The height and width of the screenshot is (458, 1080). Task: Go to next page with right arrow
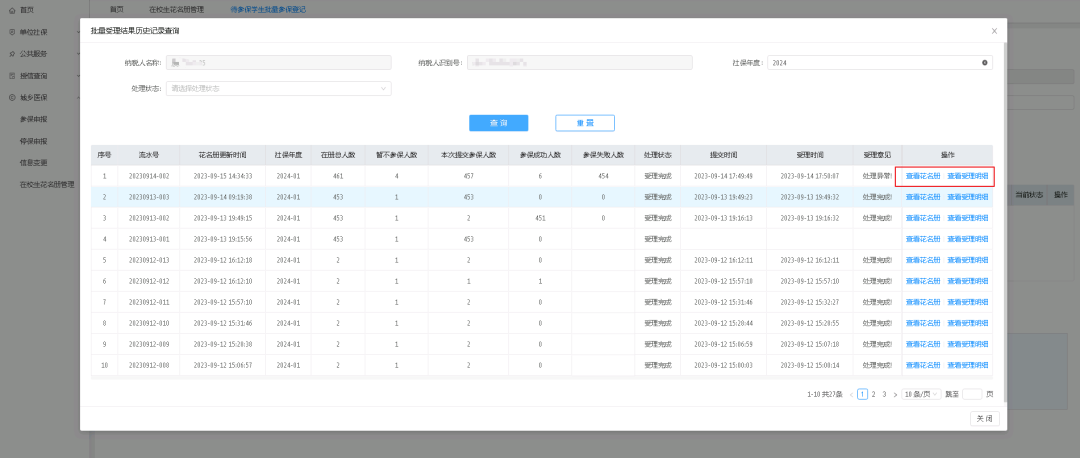(x=895, y=395)
